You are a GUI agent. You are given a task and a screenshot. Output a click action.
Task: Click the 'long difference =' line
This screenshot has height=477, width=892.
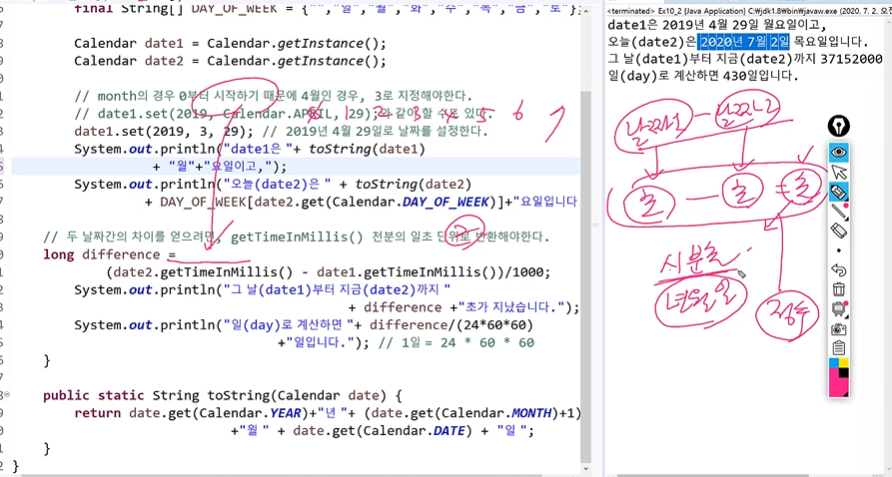[x=110, y=254]
